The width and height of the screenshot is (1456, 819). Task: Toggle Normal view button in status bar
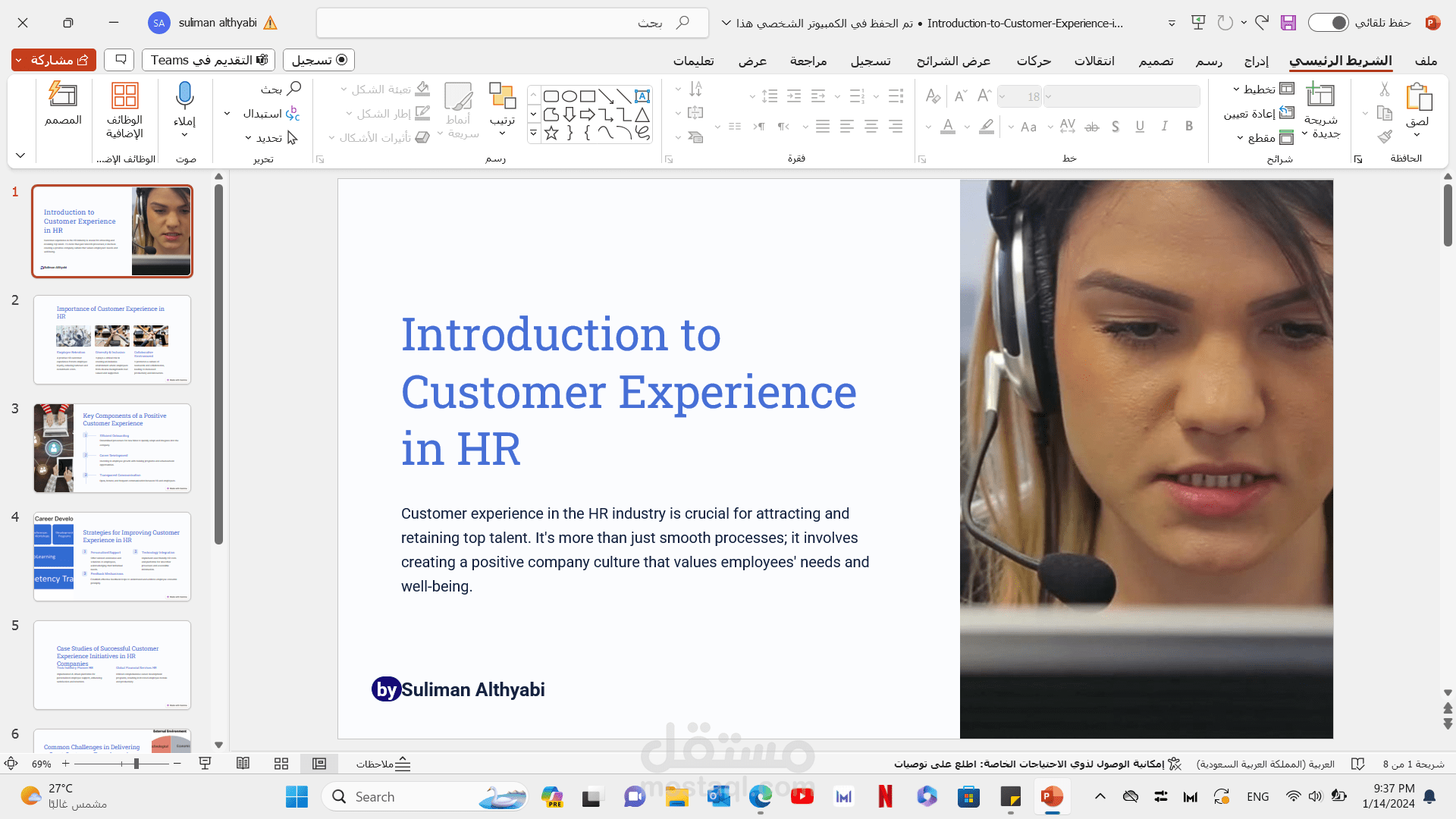tap(319, 764)
